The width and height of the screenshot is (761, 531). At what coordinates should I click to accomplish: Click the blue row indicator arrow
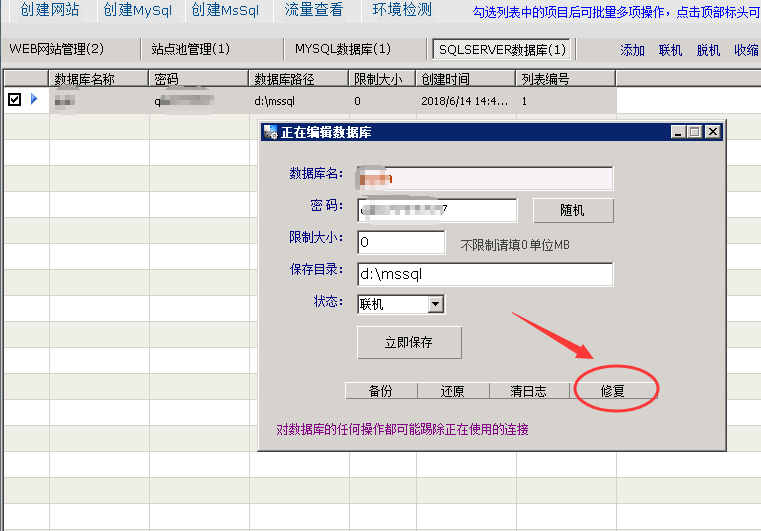(34, 99)
